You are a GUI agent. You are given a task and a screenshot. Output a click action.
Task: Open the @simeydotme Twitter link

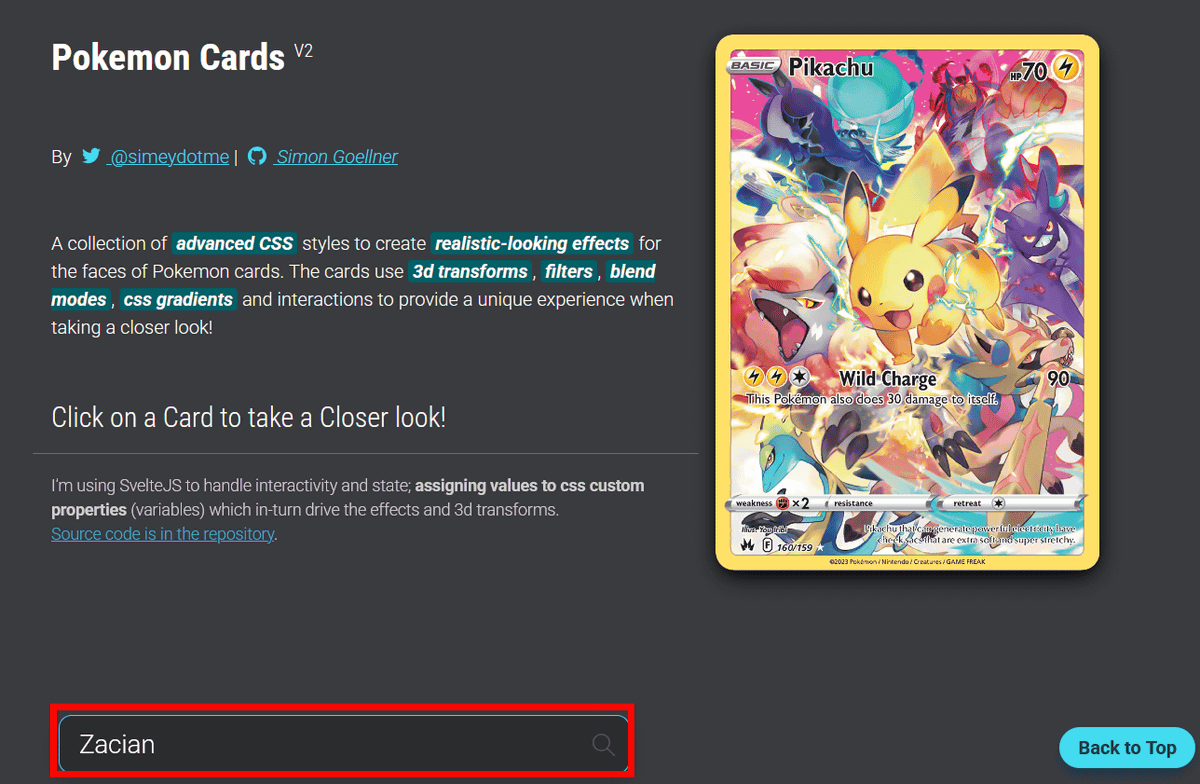click(x=169, y=157)
